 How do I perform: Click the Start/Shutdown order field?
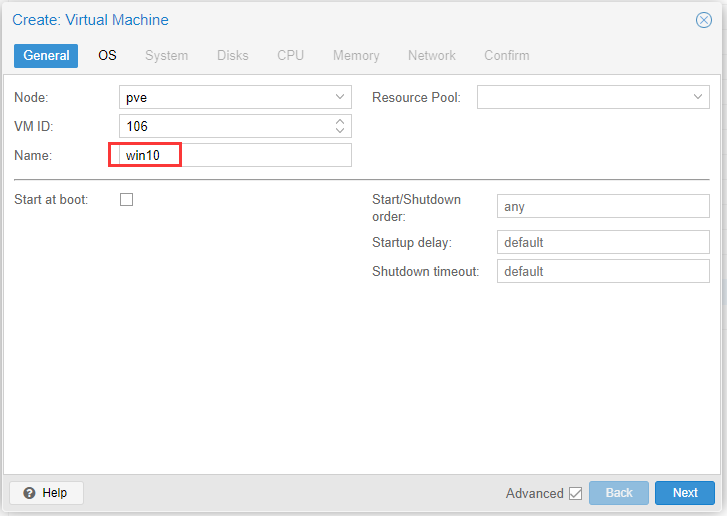[602, 207]
